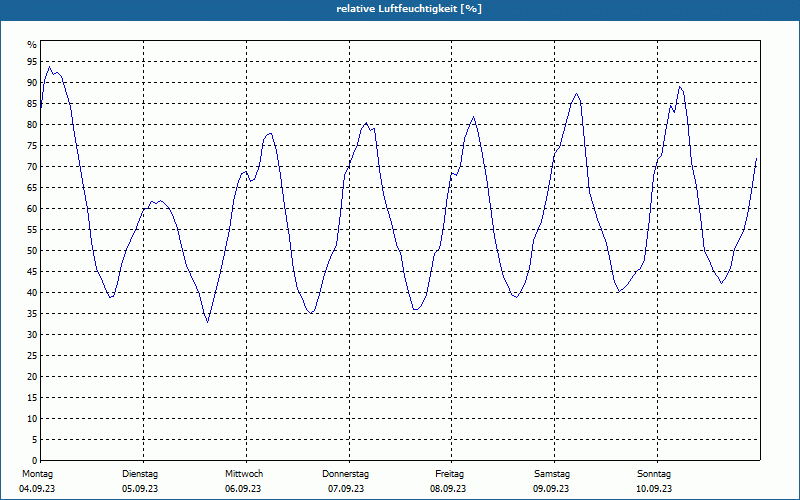Click the '%' unit label on the y-axis

click(x=32, y=45)
